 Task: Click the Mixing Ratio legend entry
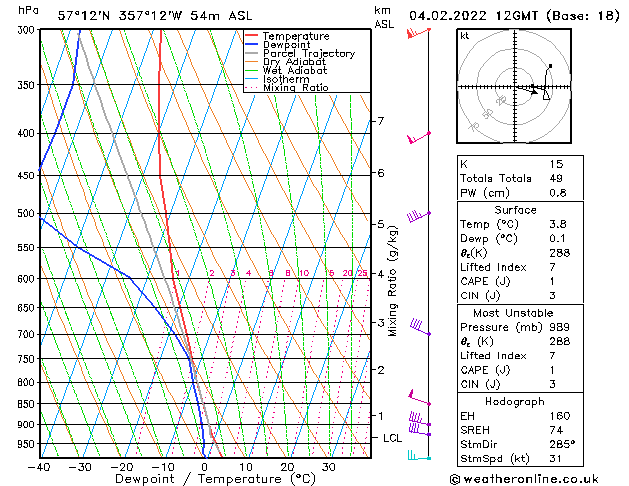pos(296,89)
